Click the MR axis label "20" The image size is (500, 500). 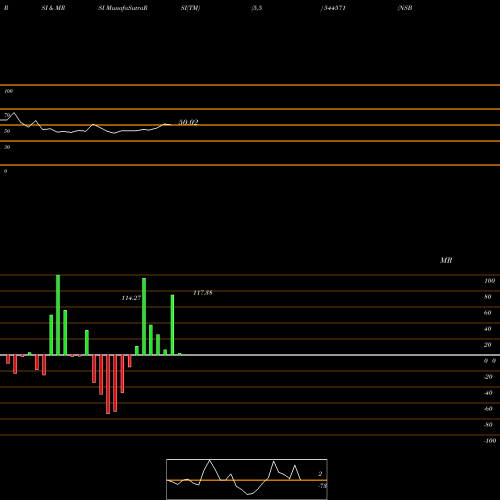tap(488, 345)
